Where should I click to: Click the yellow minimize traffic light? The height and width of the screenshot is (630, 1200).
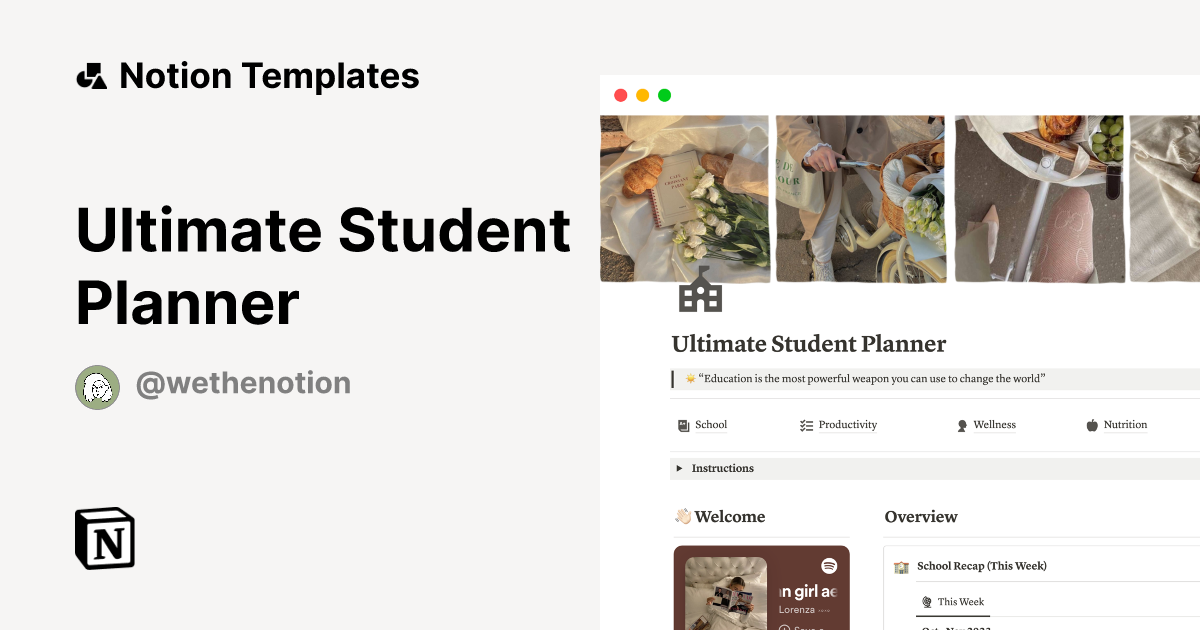[643, 94]
